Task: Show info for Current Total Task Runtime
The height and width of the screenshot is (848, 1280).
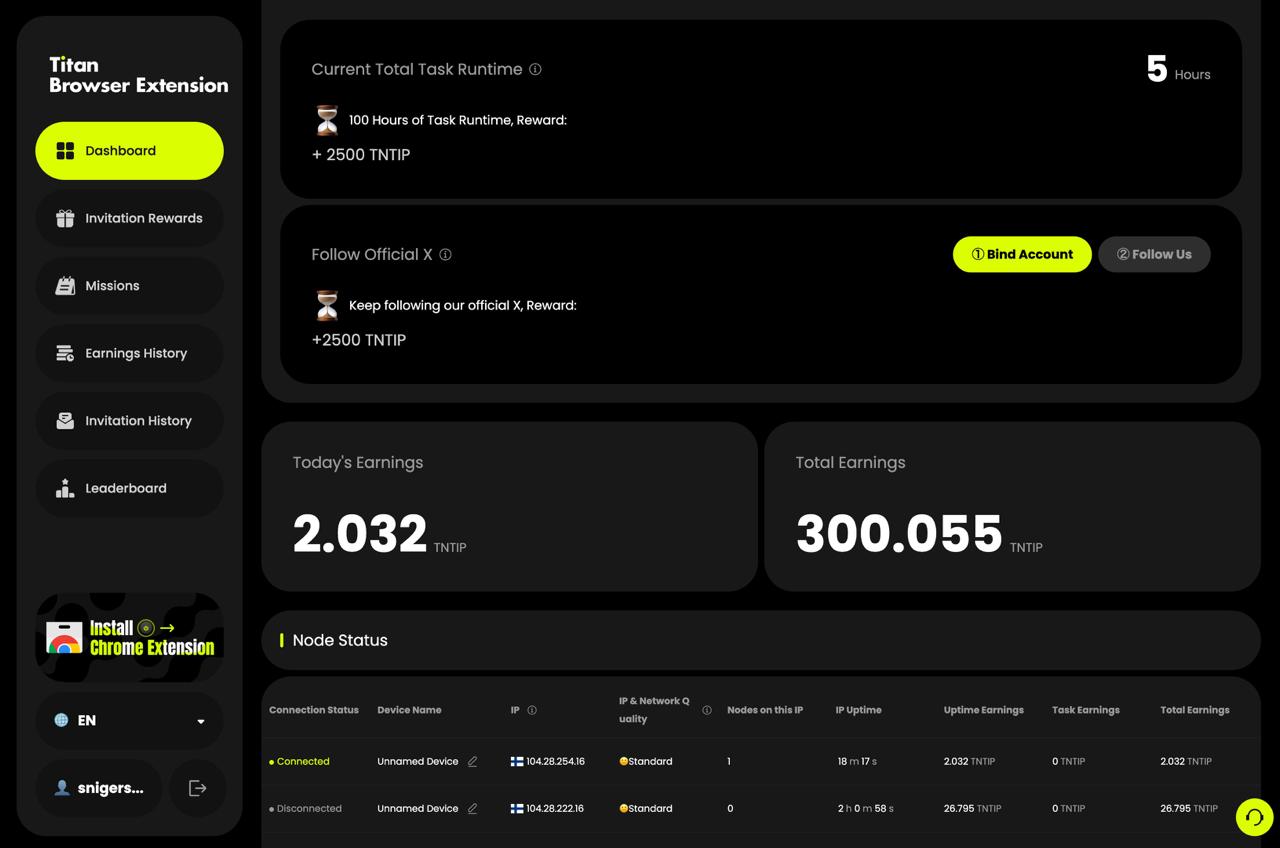Action: pyautogui.click(x=535, y=69)
